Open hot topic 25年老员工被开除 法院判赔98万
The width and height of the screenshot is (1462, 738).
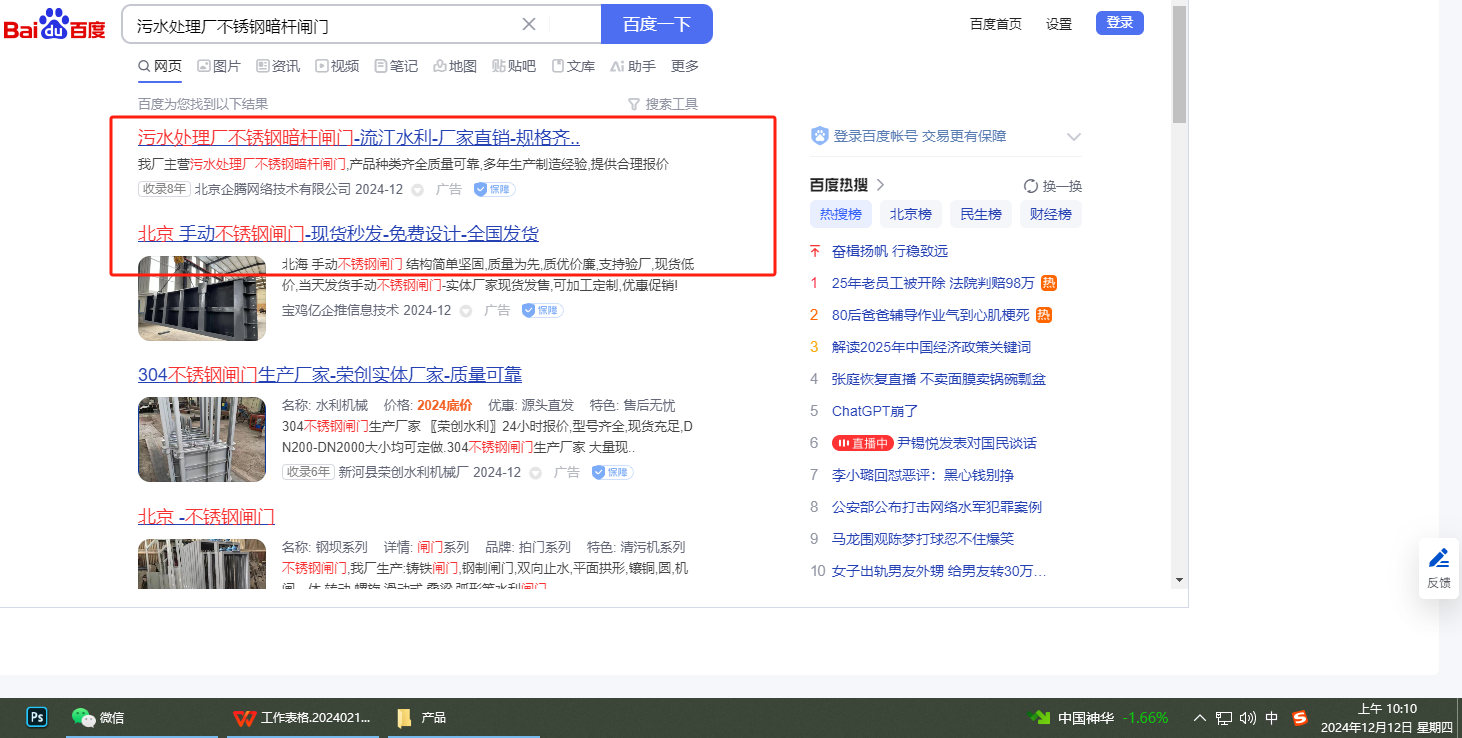tap(933, 283)
